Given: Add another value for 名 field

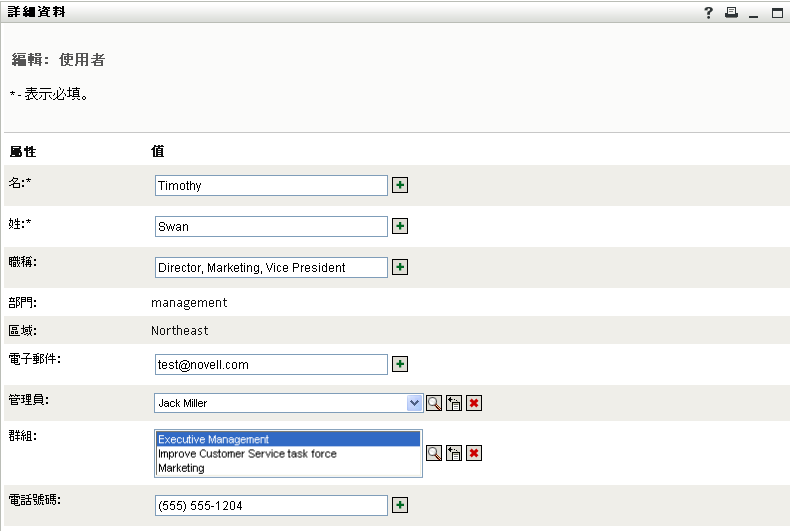Looking at the screenshot, I should (x=400, y=185).
